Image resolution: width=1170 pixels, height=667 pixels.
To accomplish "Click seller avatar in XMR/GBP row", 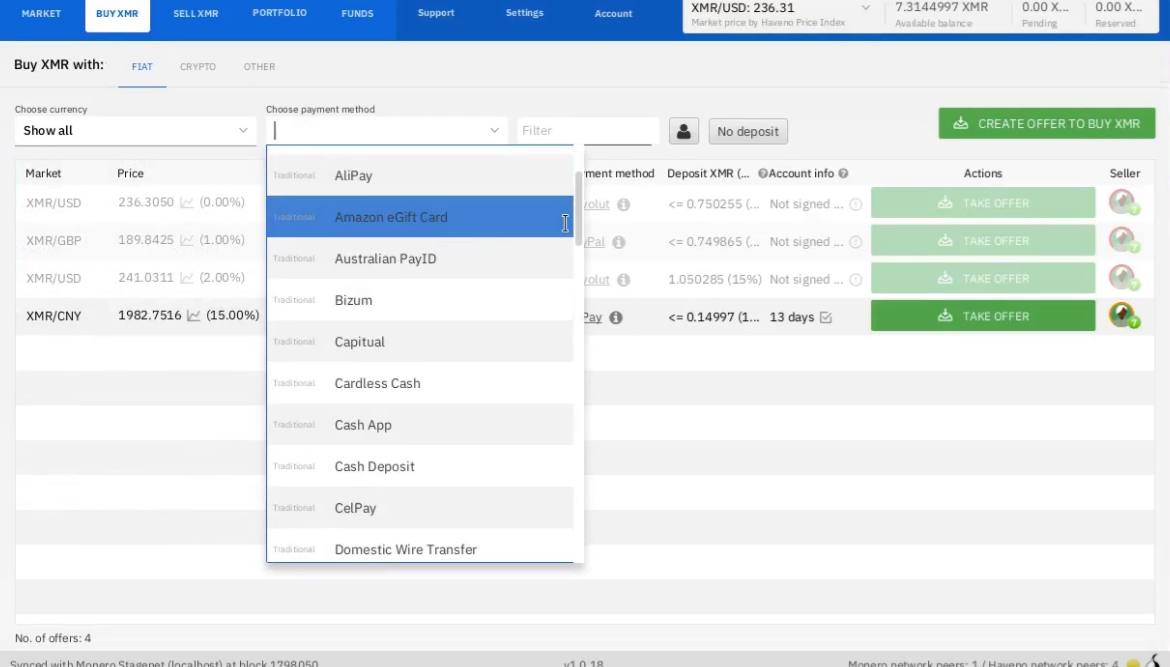I will tap(1124, 241).
